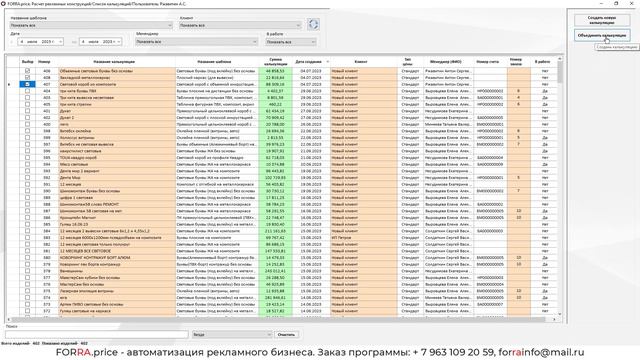The image size is (640, 360).
Task: Click the В работе column header
Action: [542, 62]
